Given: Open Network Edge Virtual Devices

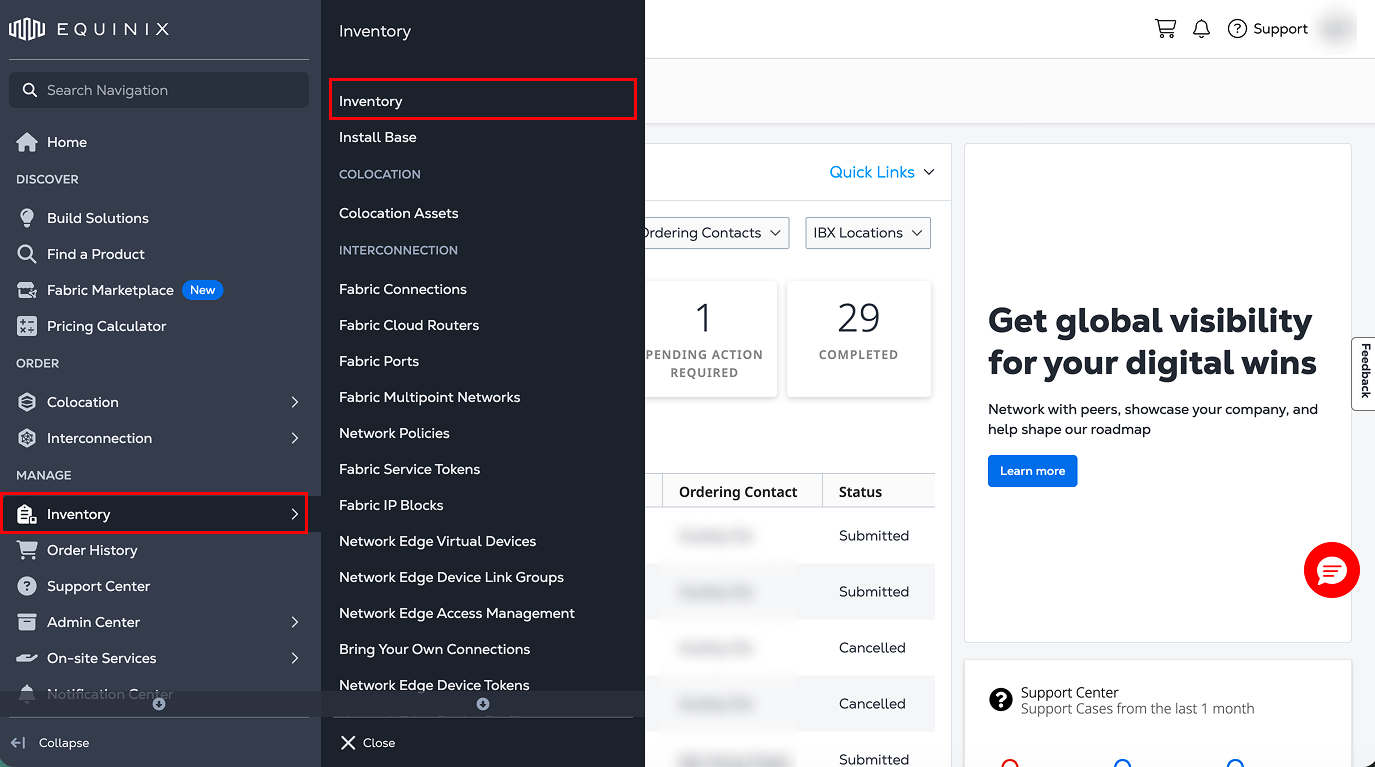Looking at the screenshot, I should [x=438, y=541].
